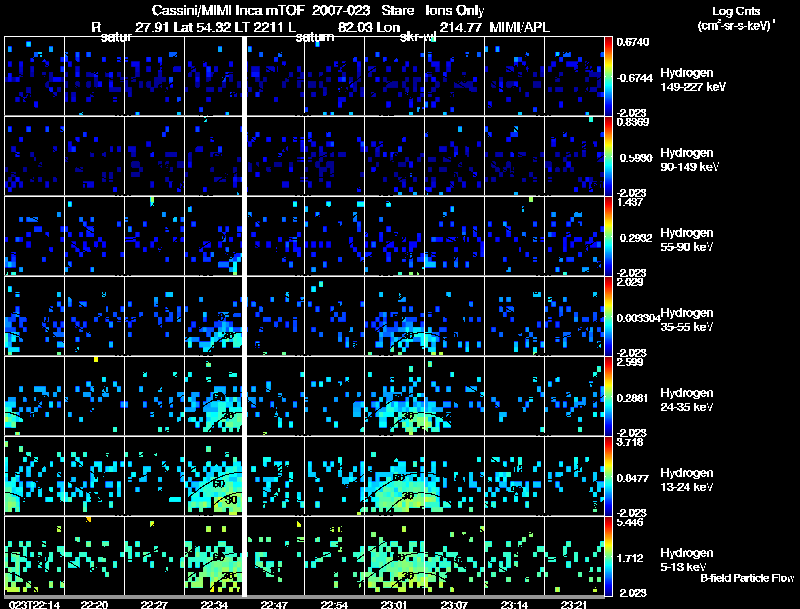Image resolution: width=800 pixels, height=609 pixels.
Task: Click the 0.0477 colorbar midpoint value
Action: tap(633, 478)
